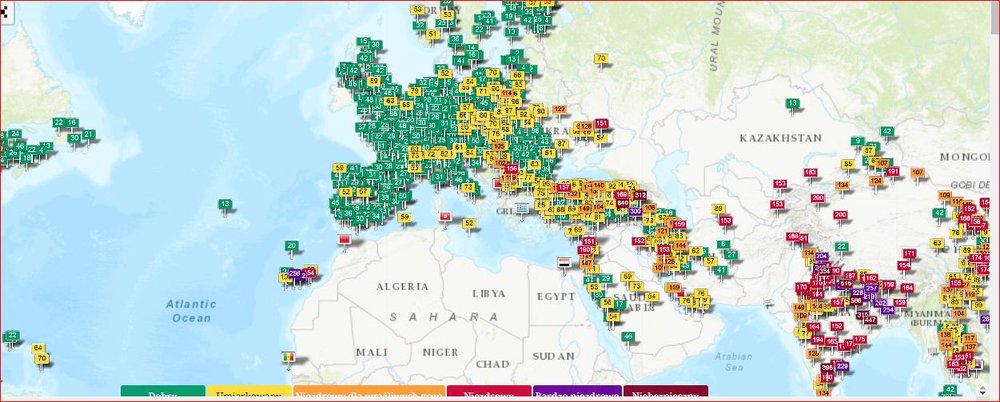Click the ALGERIA map label
Screen dimensions: 1000x402
tap(402, 287)
